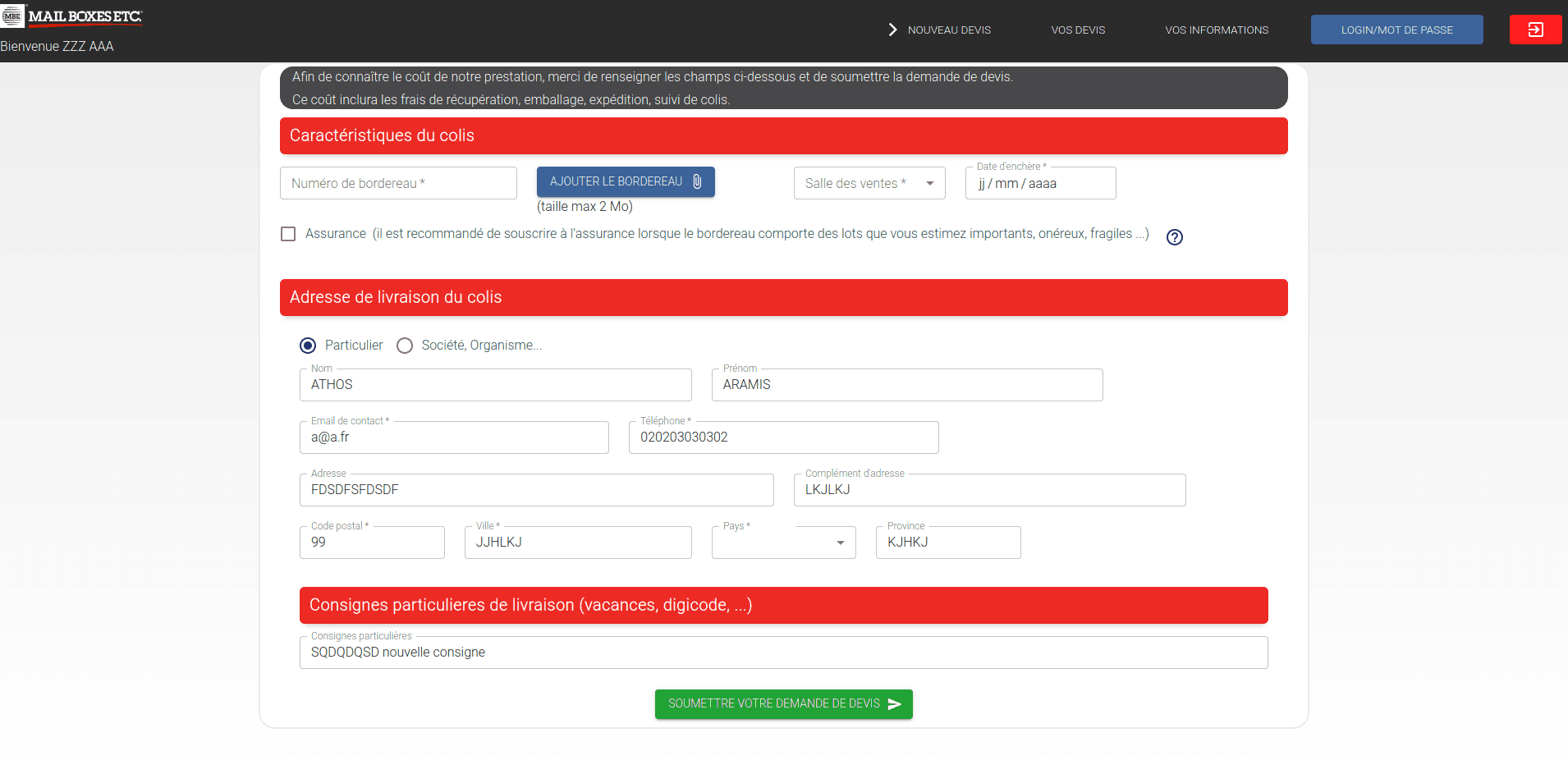The height and width of the screenshot is (774, 1568).
Task: Click the red logout icon button
Action: [x=1535, y=30]
